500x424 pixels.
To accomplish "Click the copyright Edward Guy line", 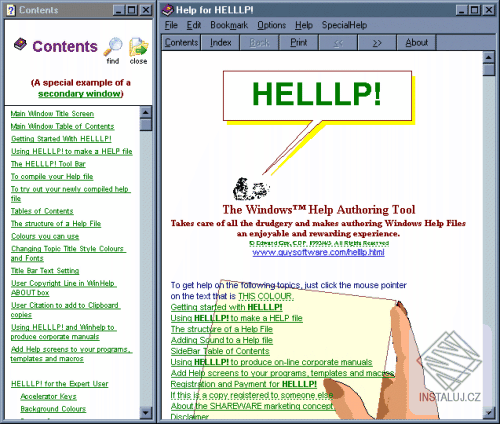I will (319, 243).
